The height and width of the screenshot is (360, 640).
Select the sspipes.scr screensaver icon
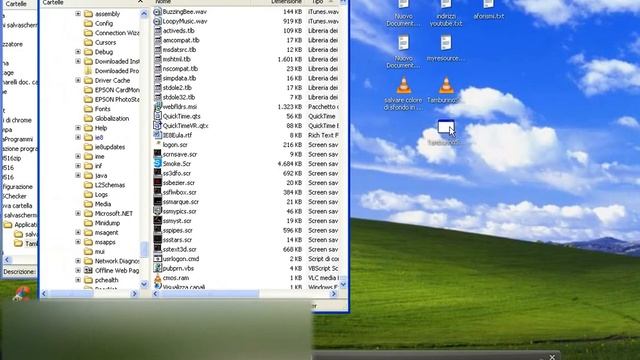[158, 230]
